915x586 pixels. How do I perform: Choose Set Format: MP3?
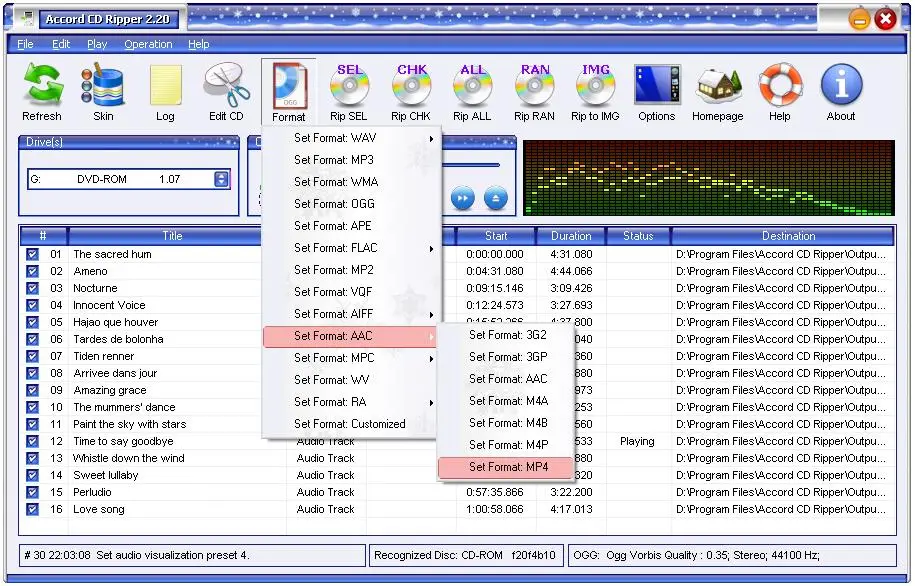[x=352, y=160]
